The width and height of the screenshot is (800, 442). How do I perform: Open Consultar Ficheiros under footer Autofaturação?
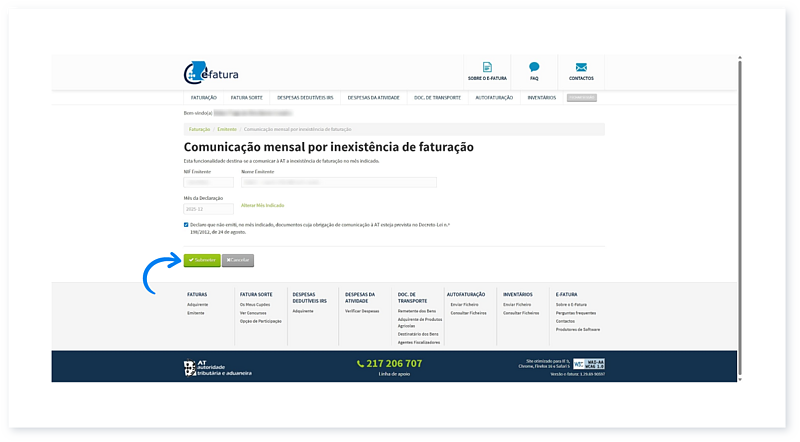click(468, 313)
